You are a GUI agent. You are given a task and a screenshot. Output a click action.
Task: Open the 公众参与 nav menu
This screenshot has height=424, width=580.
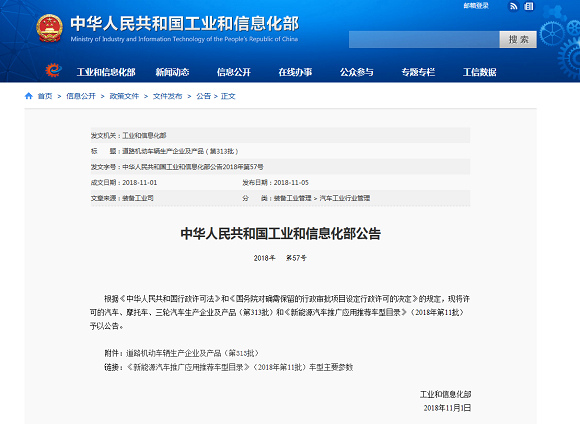click(357, 72)
